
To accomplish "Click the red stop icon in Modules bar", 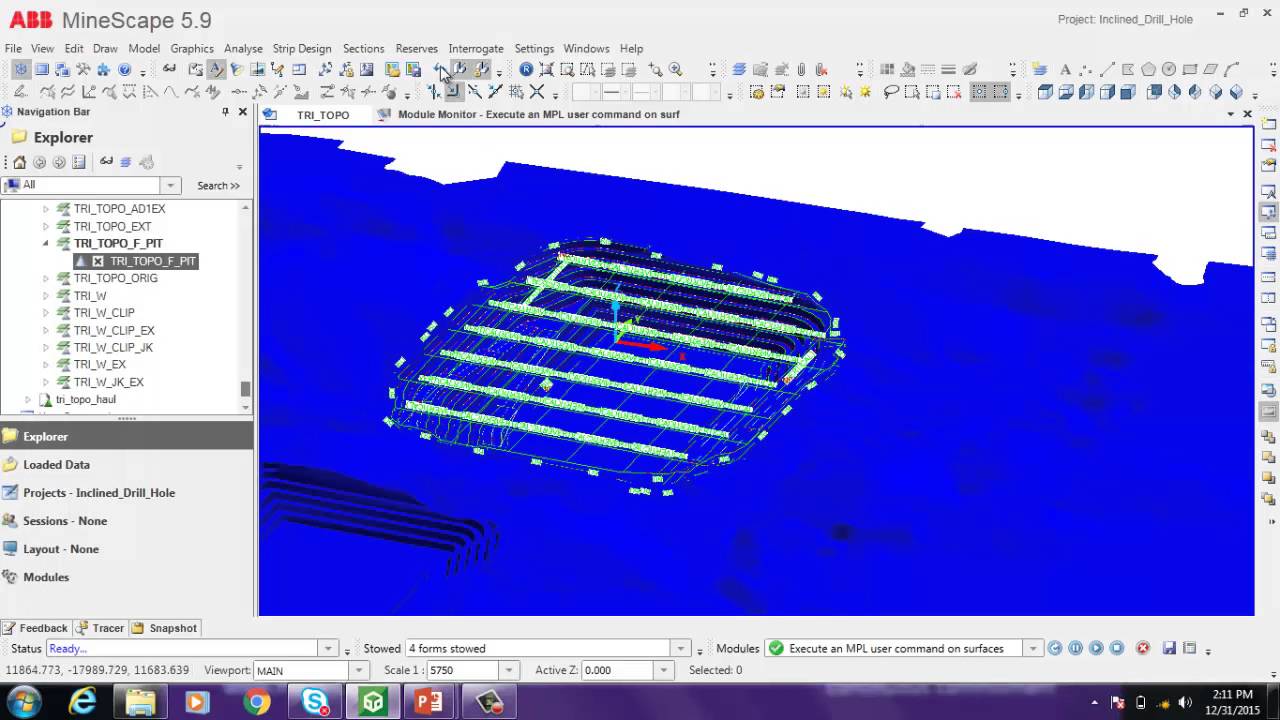I will (x=1143, y=648).
